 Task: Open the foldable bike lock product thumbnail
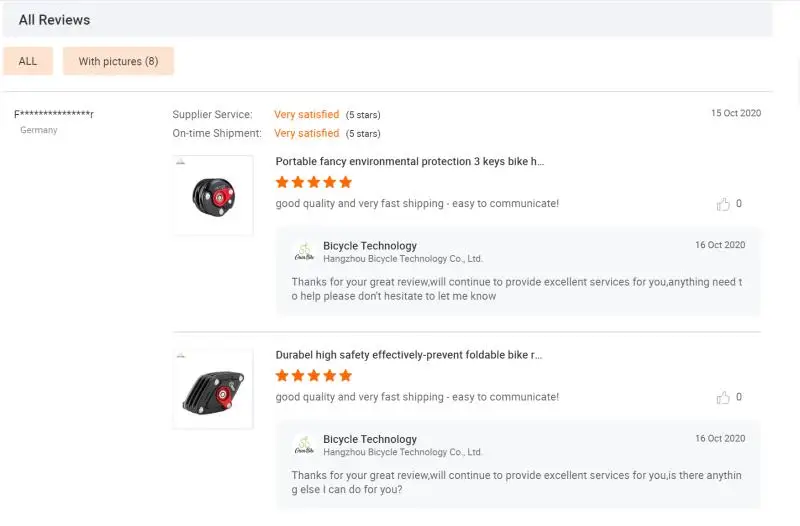[x=212, y=388]
